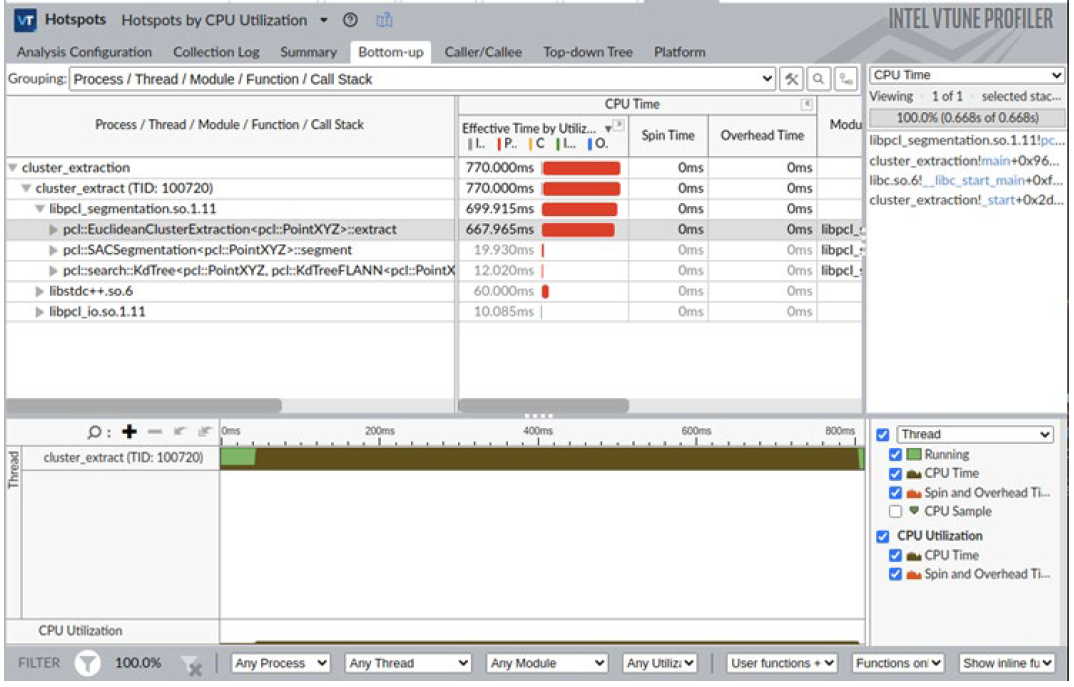Open libc.so.6 __libc_start_main stack frame
1074x687 pixels.
[966, 180]
